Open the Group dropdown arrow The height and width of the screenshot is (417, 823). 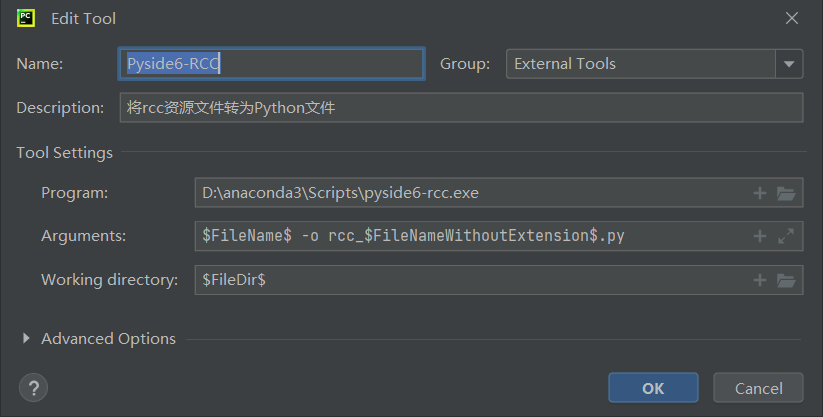789,64
